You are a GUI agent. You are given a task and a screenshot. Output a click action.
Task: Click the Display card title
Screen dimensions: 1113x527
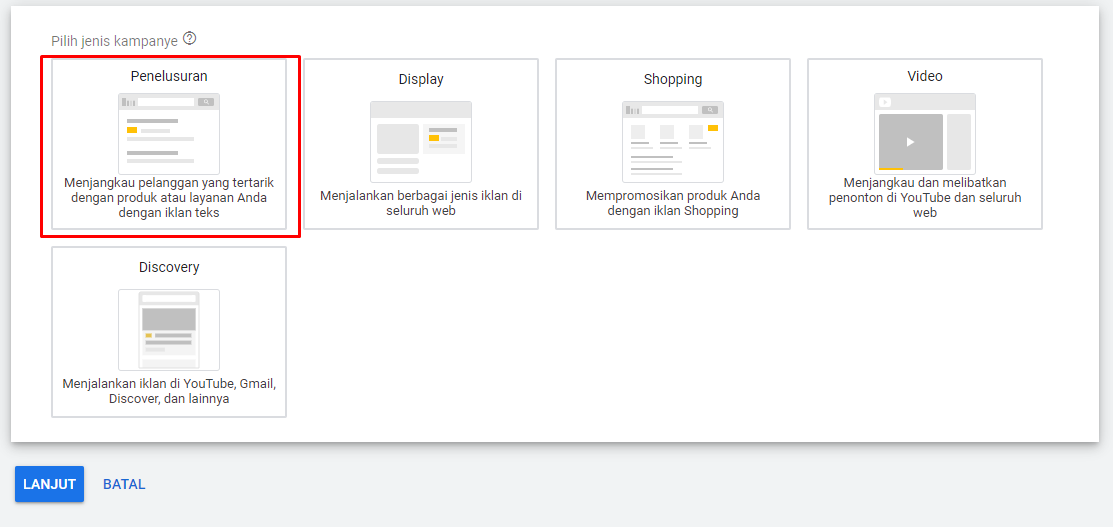pyautogui.click(x=421, y=79)
